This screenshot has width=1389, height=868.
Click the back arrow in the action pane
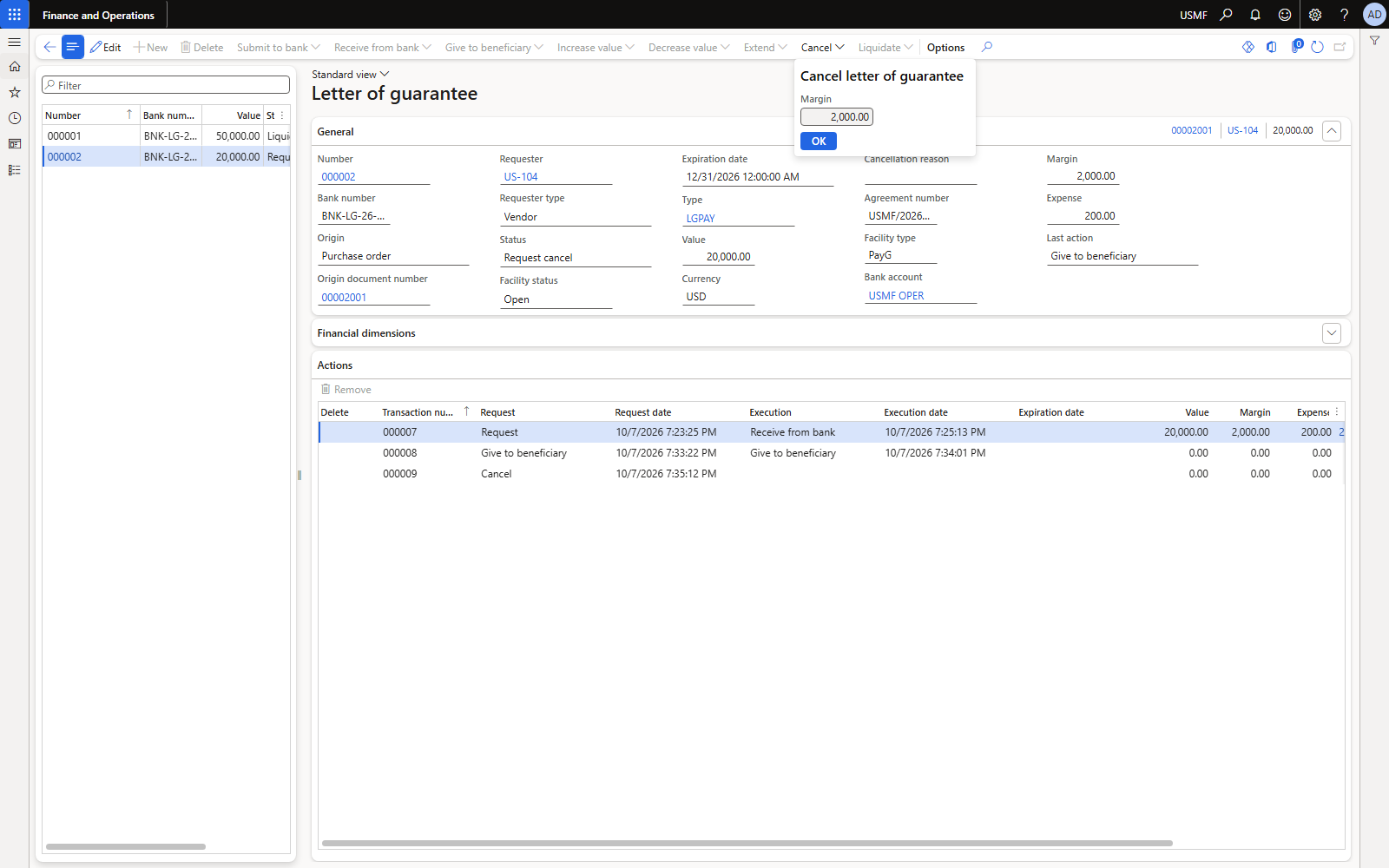tap(49, 47)
